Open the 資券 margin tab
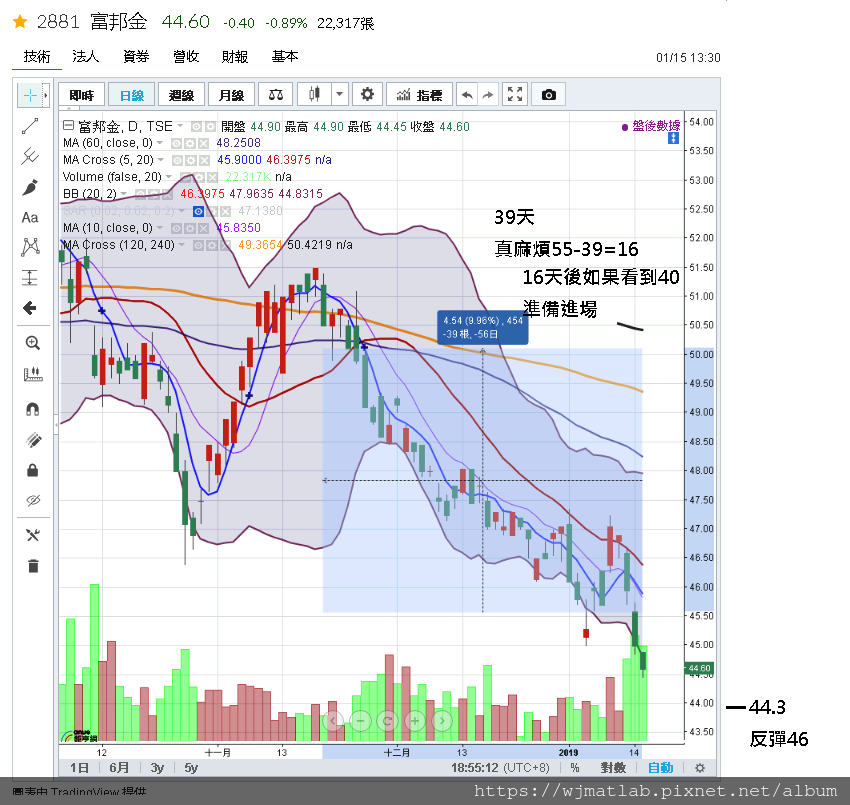 tap(136, 56)
